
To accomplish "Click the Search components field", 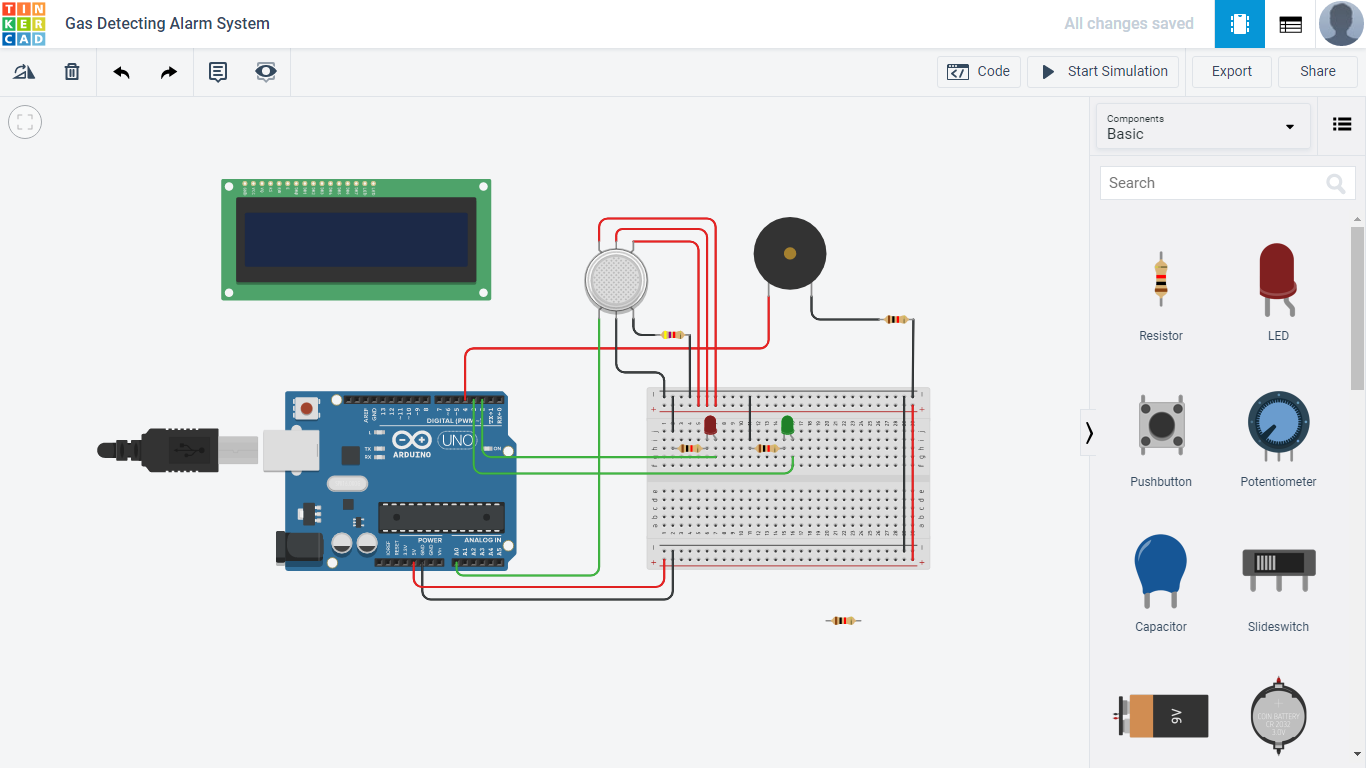I will coord(1210,183).
